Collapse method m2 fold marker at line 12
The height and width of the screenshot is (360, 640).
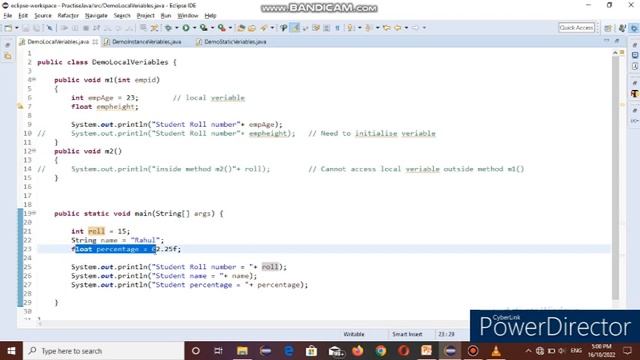click(34, 151)
